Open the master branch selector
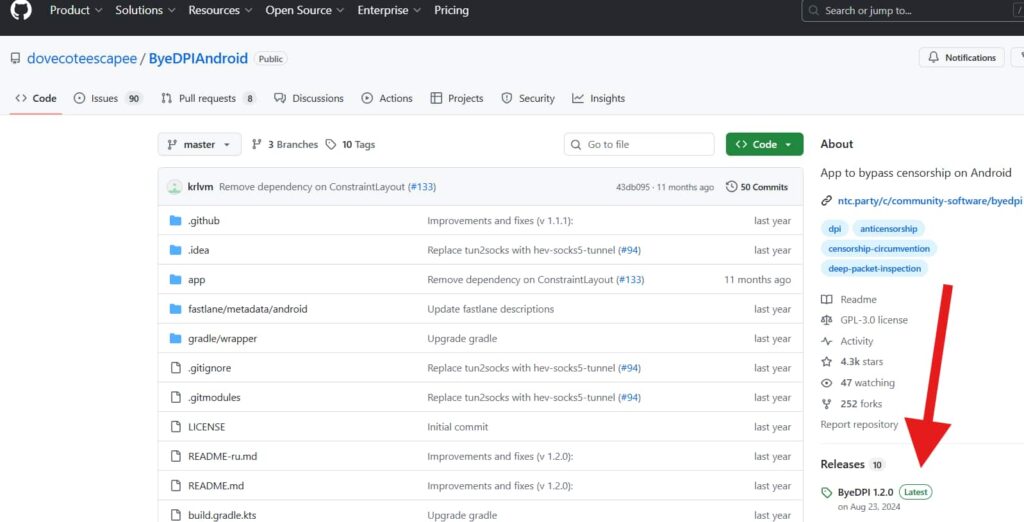The width and height of the screenshot is (1024, 522). tap(199, 144)
